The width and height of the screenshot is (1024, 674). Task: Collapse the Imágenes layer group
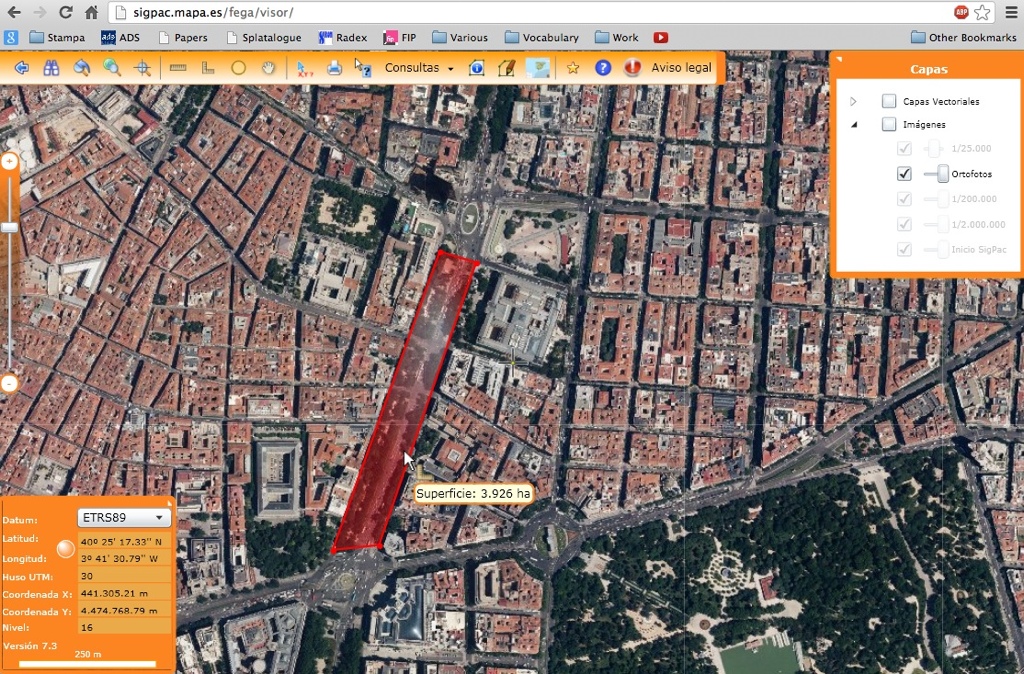(x=853, y=125)
